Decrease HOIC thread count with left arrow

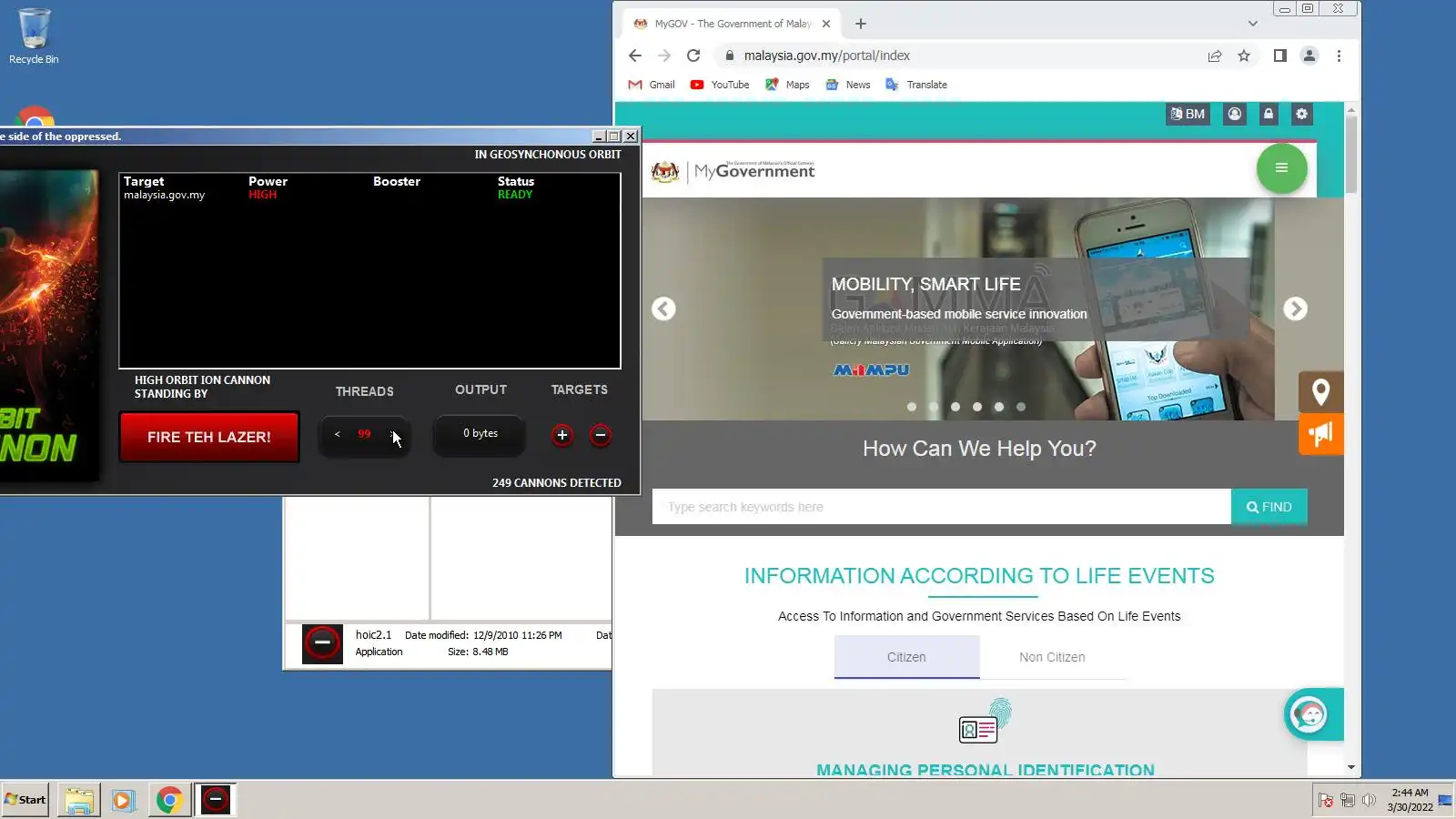pyautogui.click(x=337, y=434)
